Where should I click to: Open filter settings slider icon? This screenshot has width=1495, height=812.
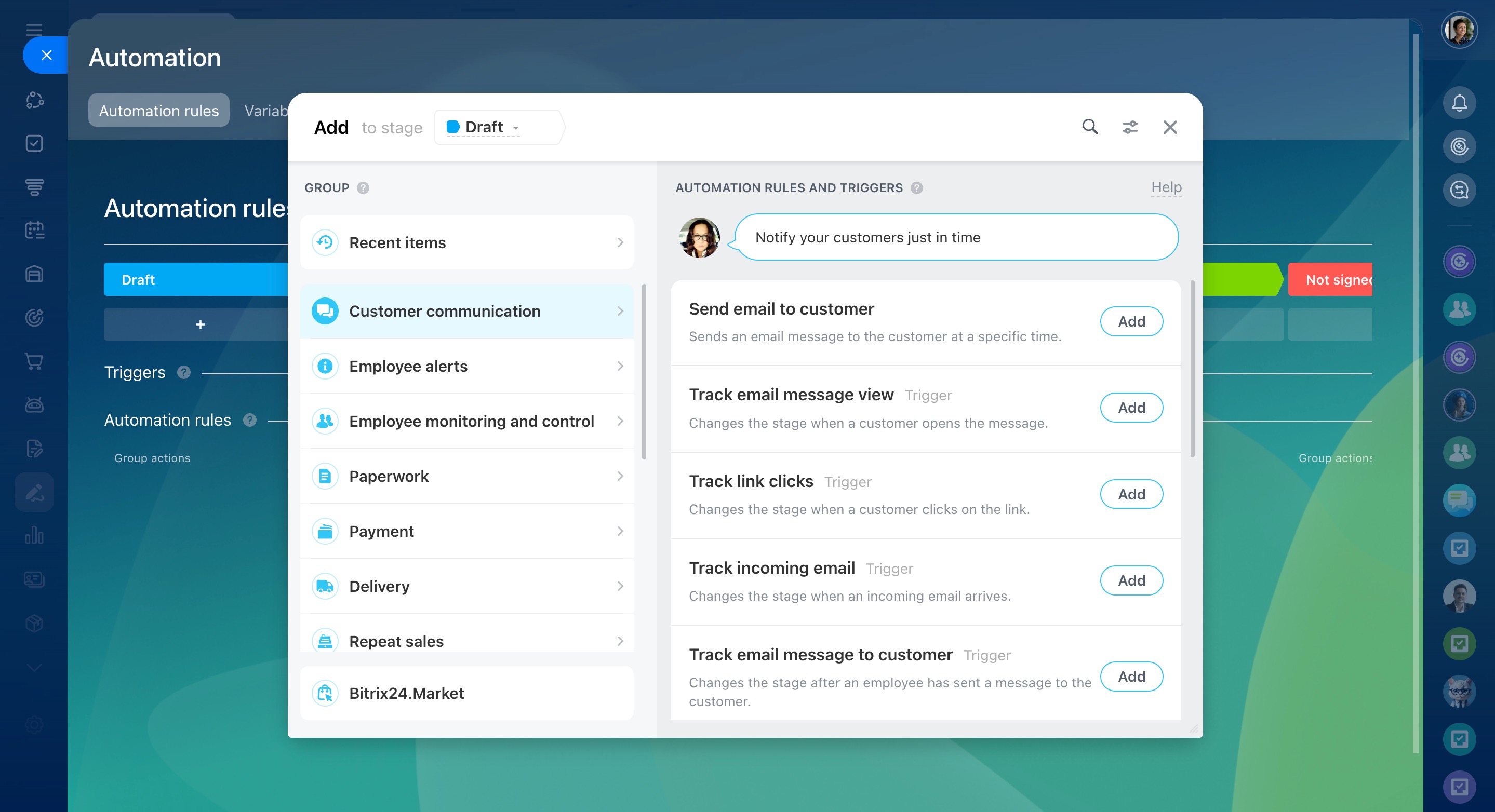pos(1130,127)
